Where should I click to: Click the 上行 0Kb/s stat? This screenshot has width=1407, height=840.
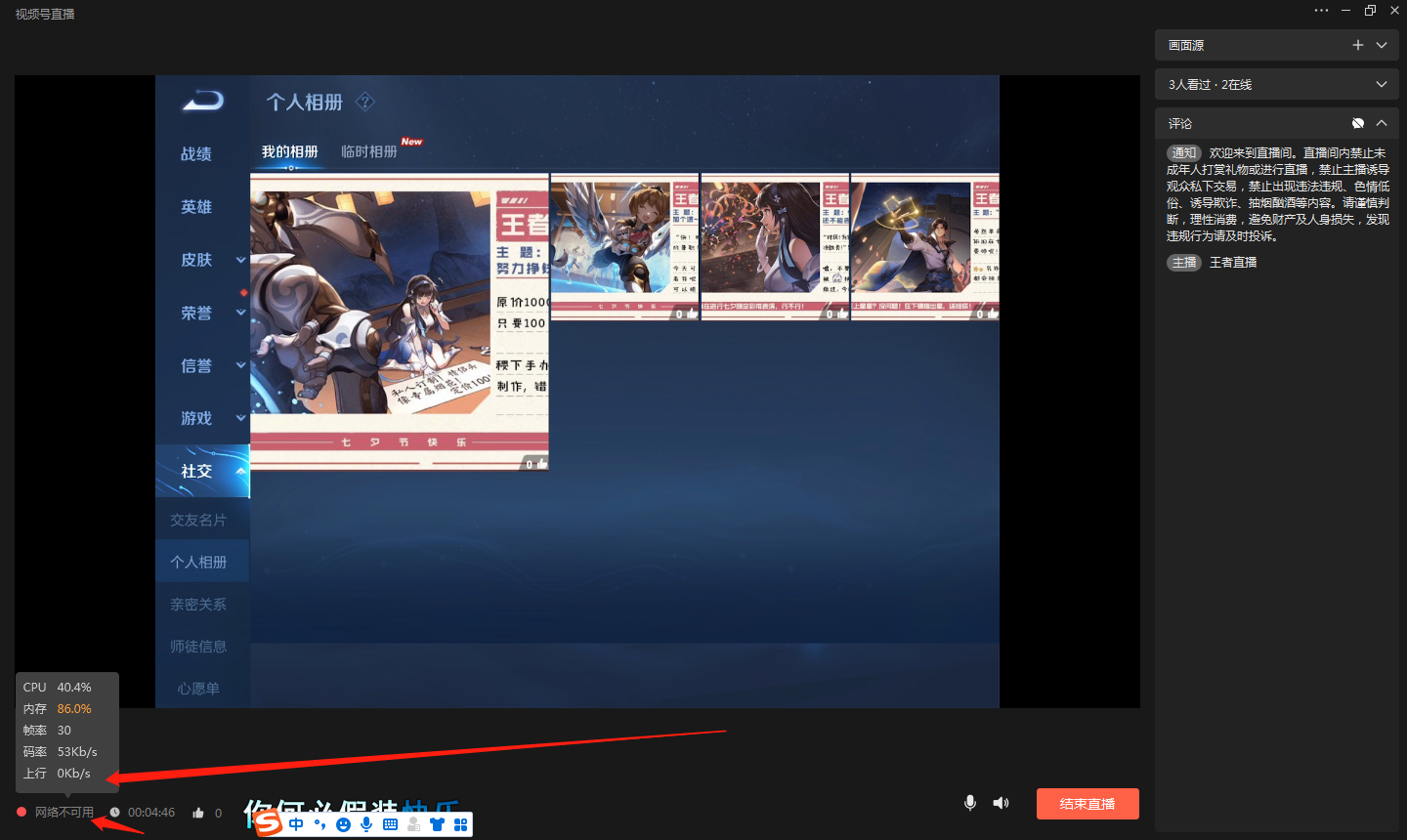point(57,774)
